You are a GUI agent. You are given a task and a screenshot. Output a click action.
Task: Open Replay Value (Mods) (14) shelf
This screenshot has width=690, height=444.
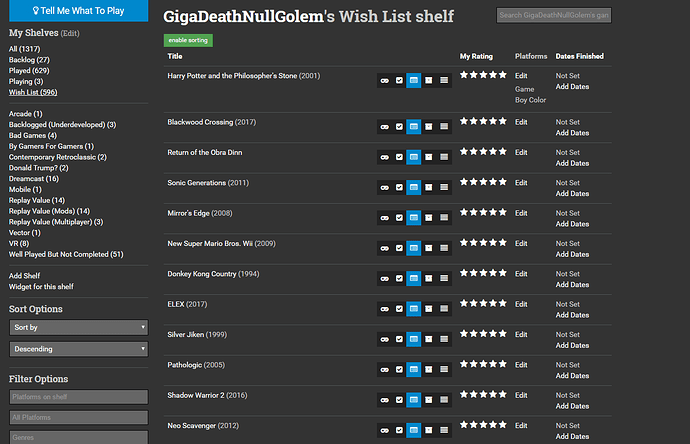pos(49,211)
